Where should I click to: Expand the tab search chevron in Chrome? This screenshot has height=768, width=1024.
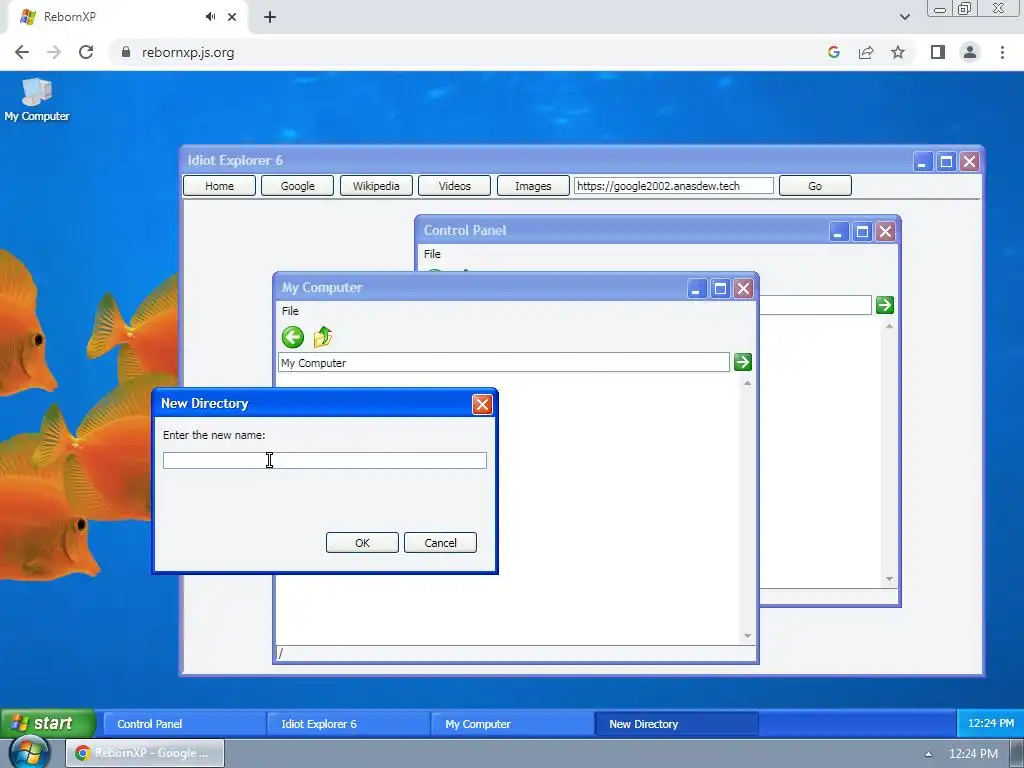pyautogui.click(x=904, y=17)
